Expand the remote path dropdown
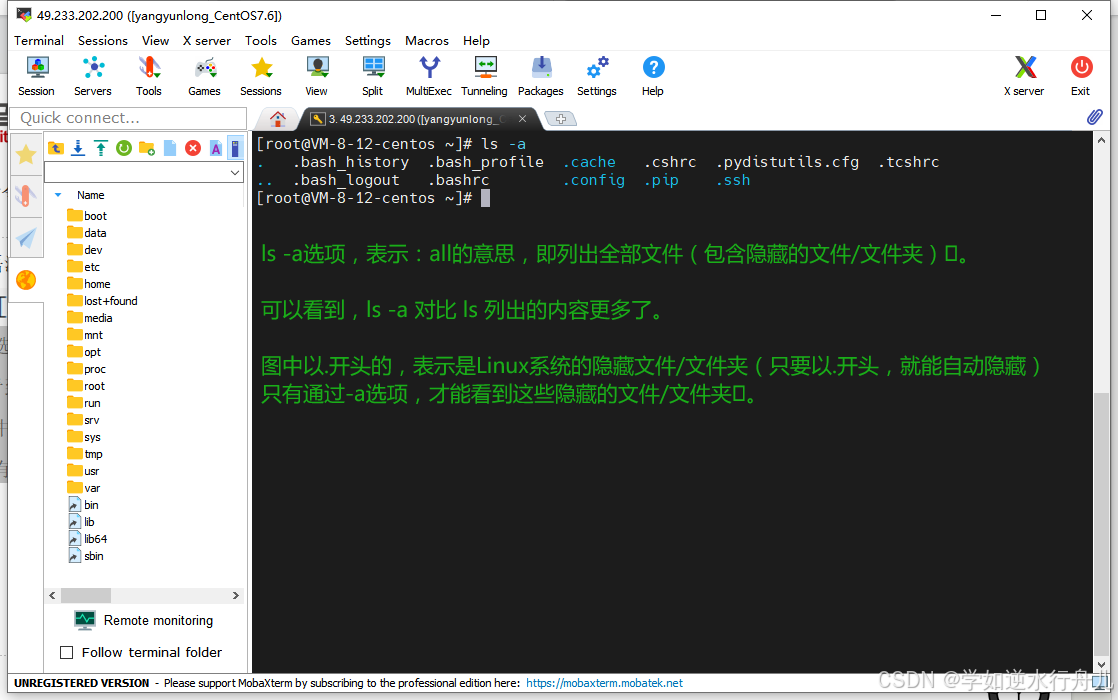The width and height of the screenshot is (1118, 700). click(235, 173)
